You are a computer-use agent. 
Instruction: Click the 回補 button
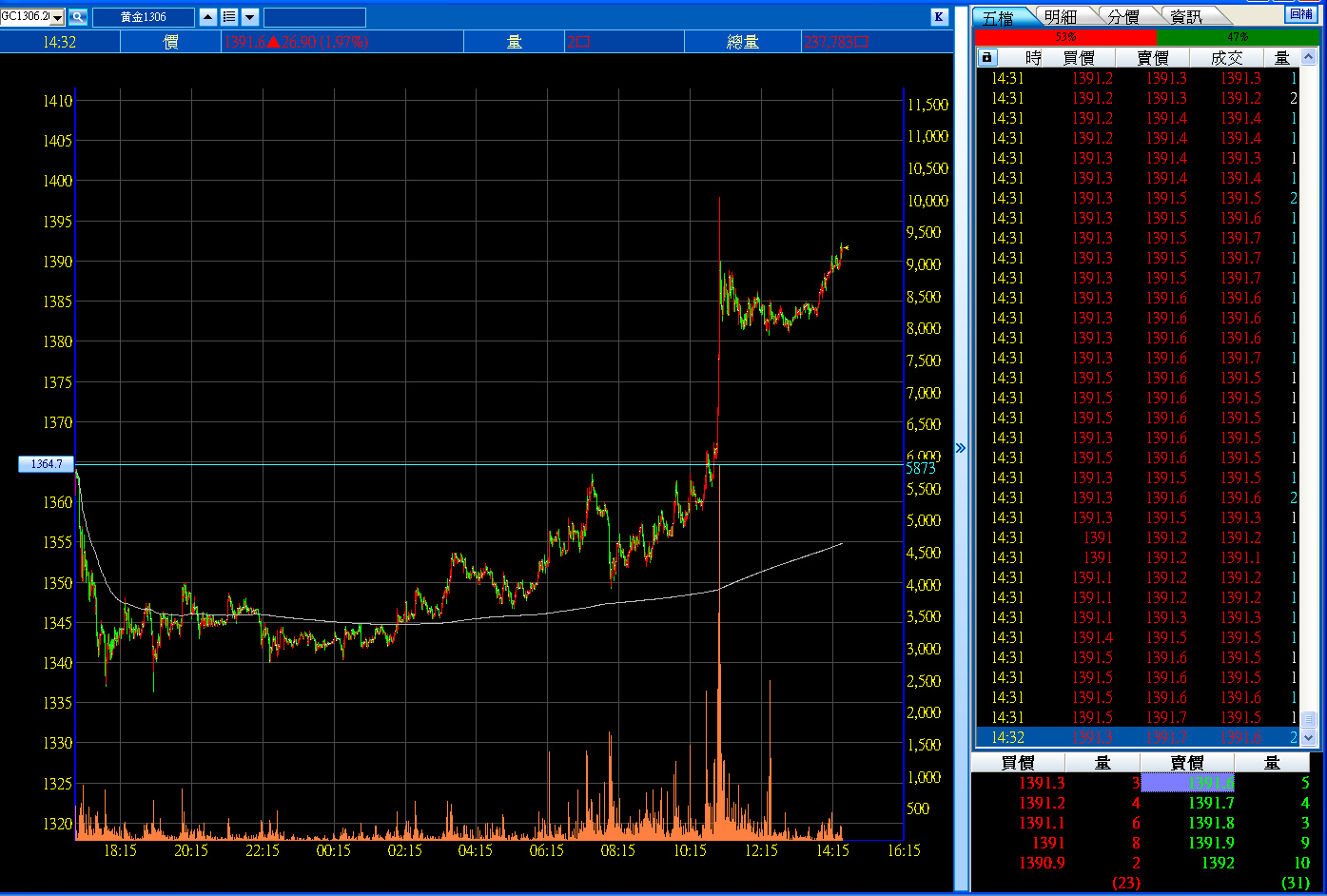tap(1300, 14)
